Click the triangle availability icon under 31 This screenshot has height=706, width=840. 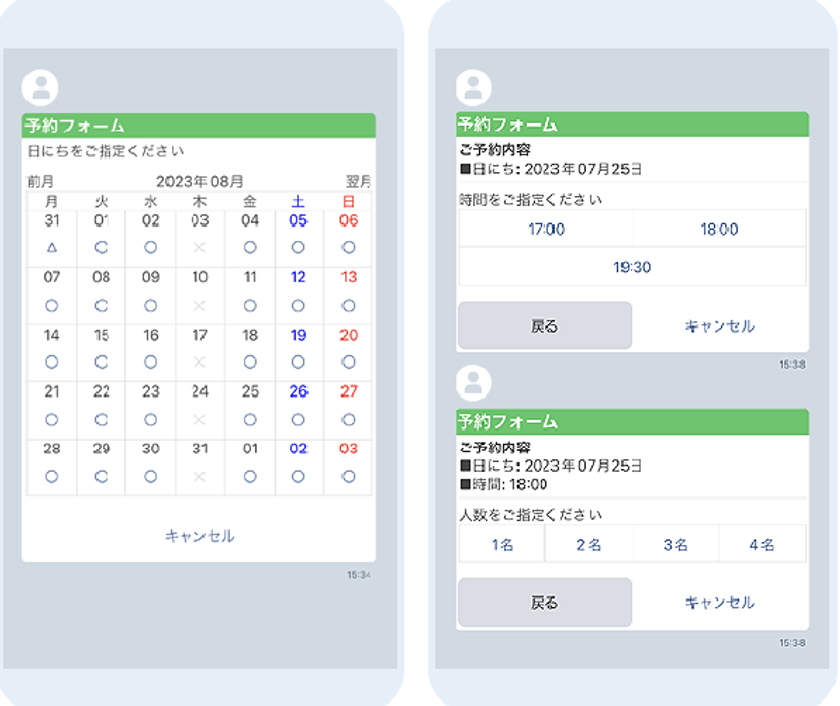pyautogui.click(x=52, y=247)
